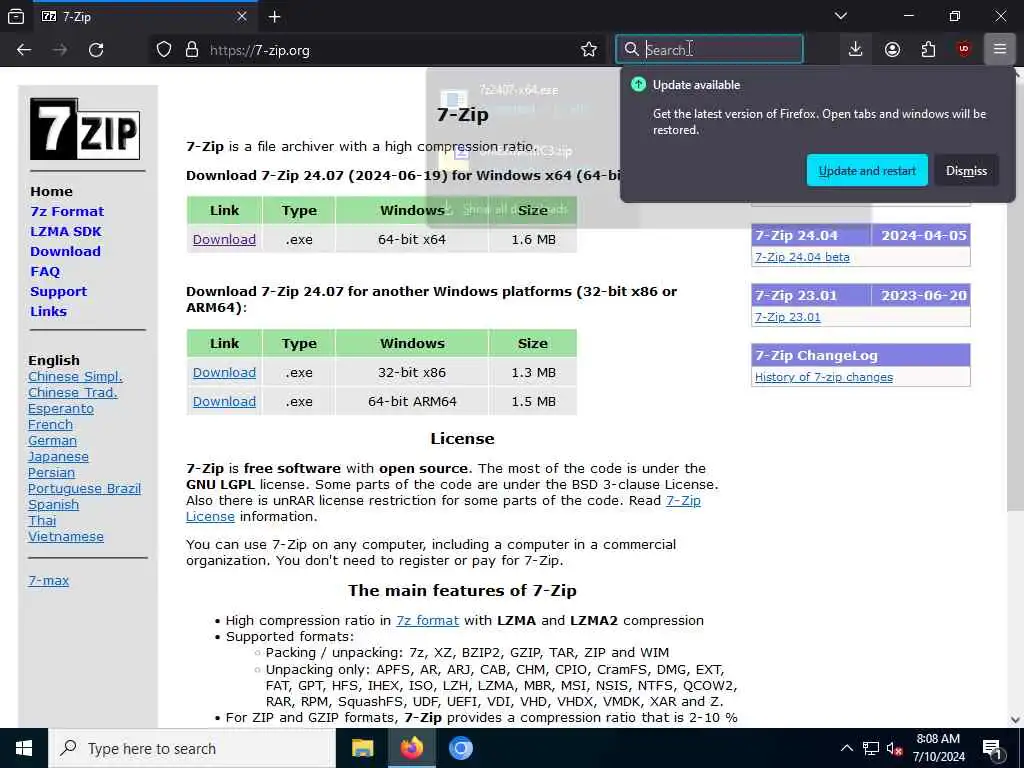Expand the list all tabs chevron
The width and height of the screenshot is (1024, 768).
[x=841, y=16]
